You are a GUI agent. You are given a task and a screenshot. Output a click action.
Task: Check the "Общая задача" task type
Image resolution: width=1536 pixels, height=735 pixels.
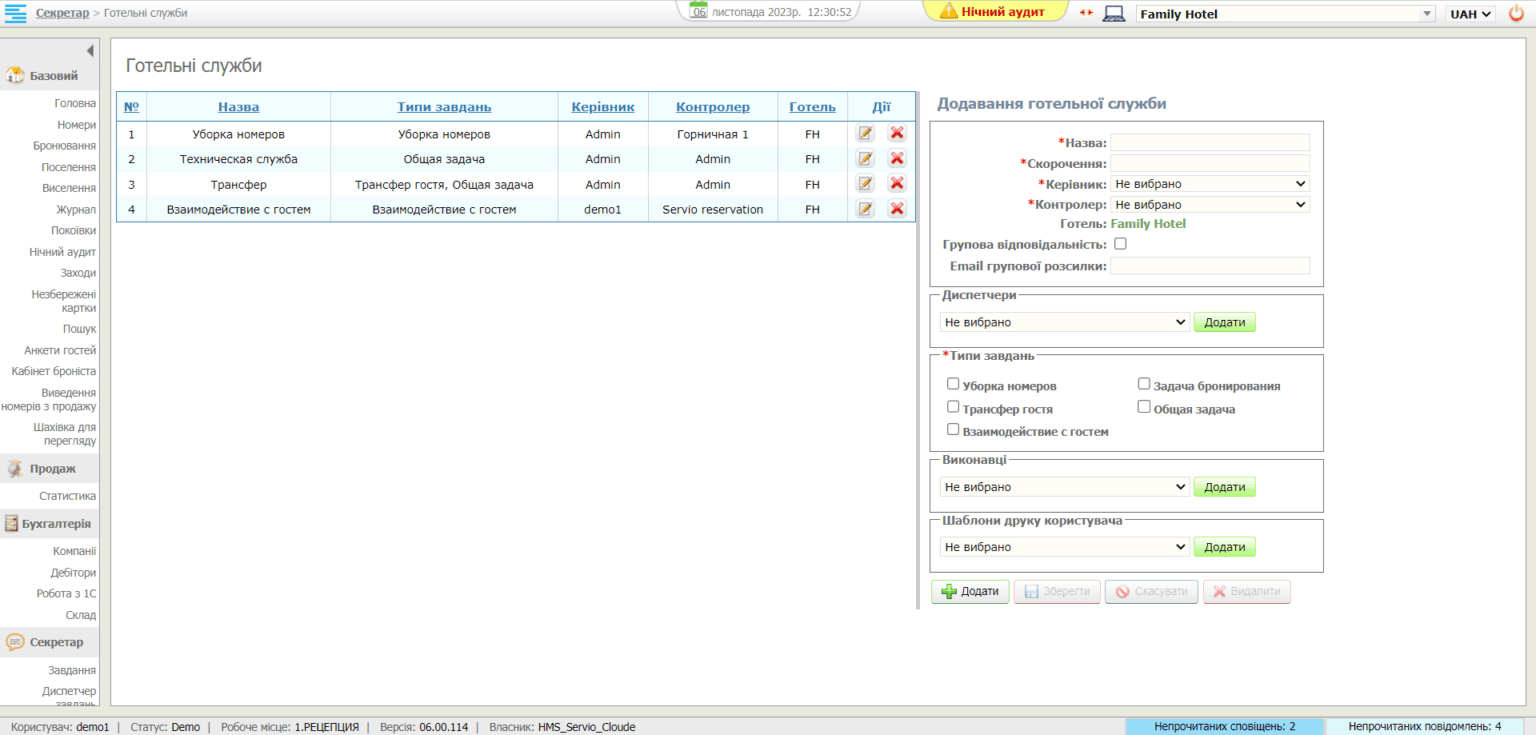pyautogui.click(x=1143, y=405)
